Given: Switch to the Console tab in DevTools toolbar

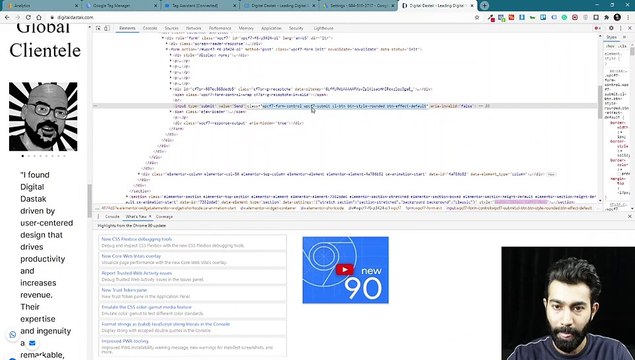Looking at the screenshot, I should 150,28.
